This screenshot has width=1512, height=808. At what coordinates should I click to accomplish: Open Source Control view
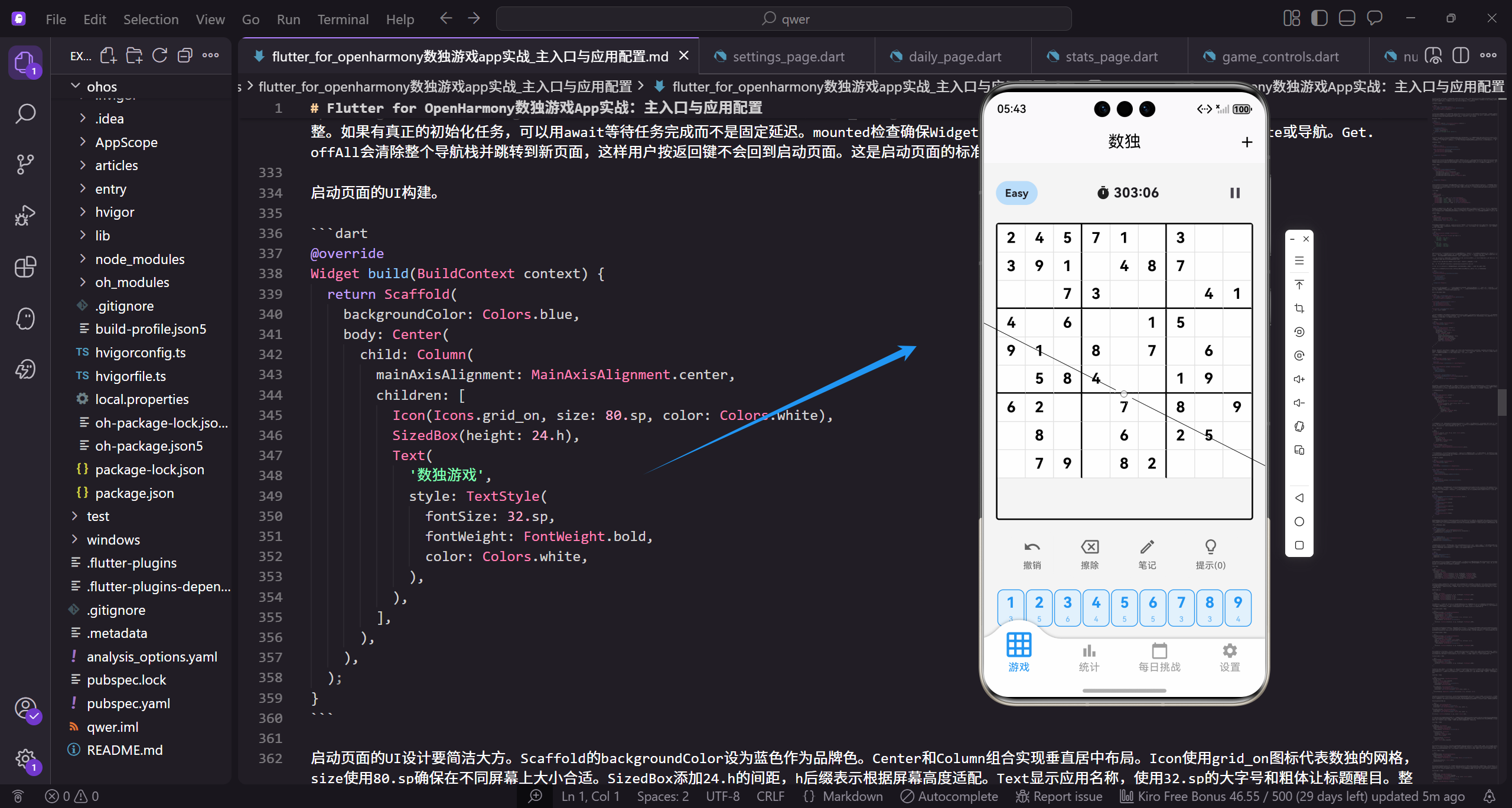pos(25,164)
